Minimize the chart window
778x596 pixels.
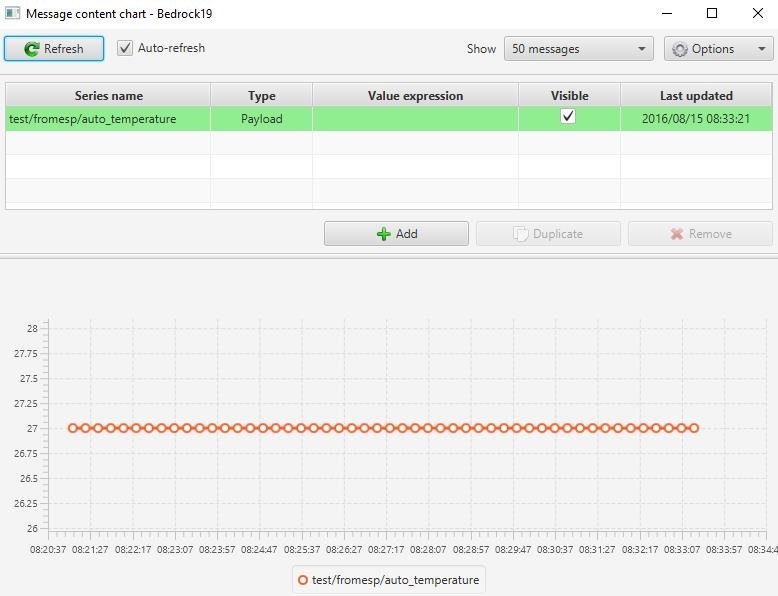(x=666, y=14)
